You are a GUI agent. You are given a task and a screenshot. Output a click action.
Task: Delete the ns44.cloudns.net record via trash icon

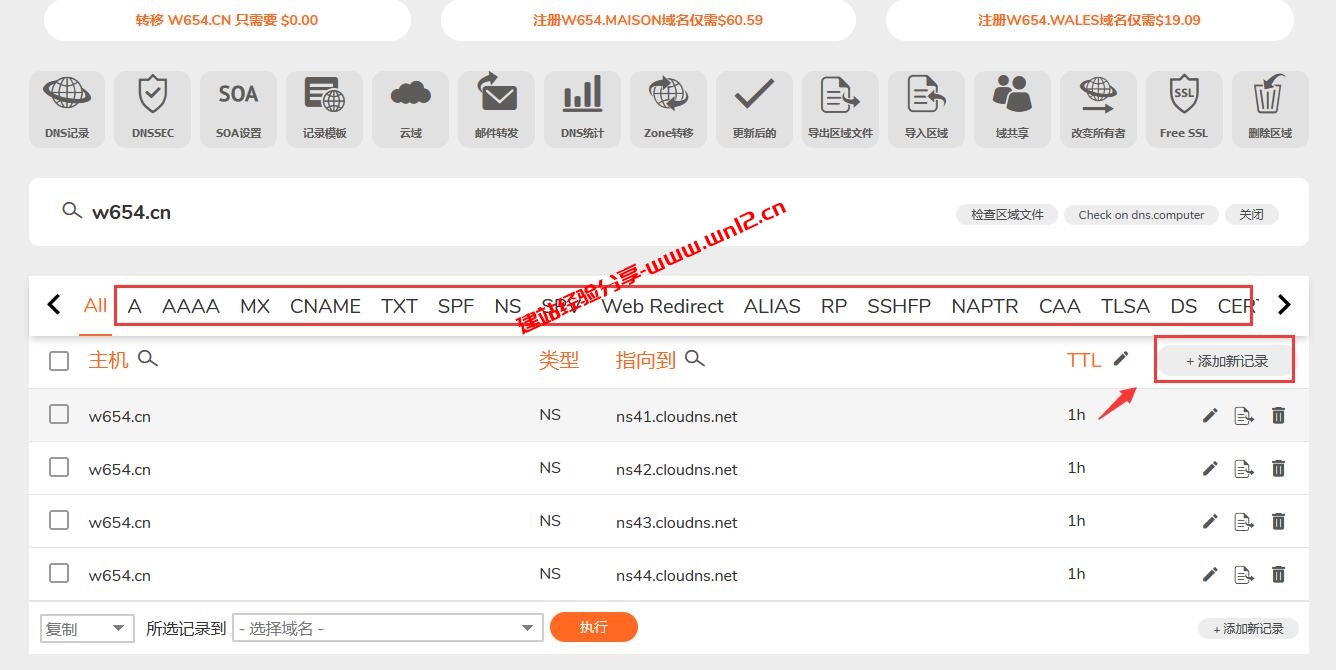(1278, 574)
